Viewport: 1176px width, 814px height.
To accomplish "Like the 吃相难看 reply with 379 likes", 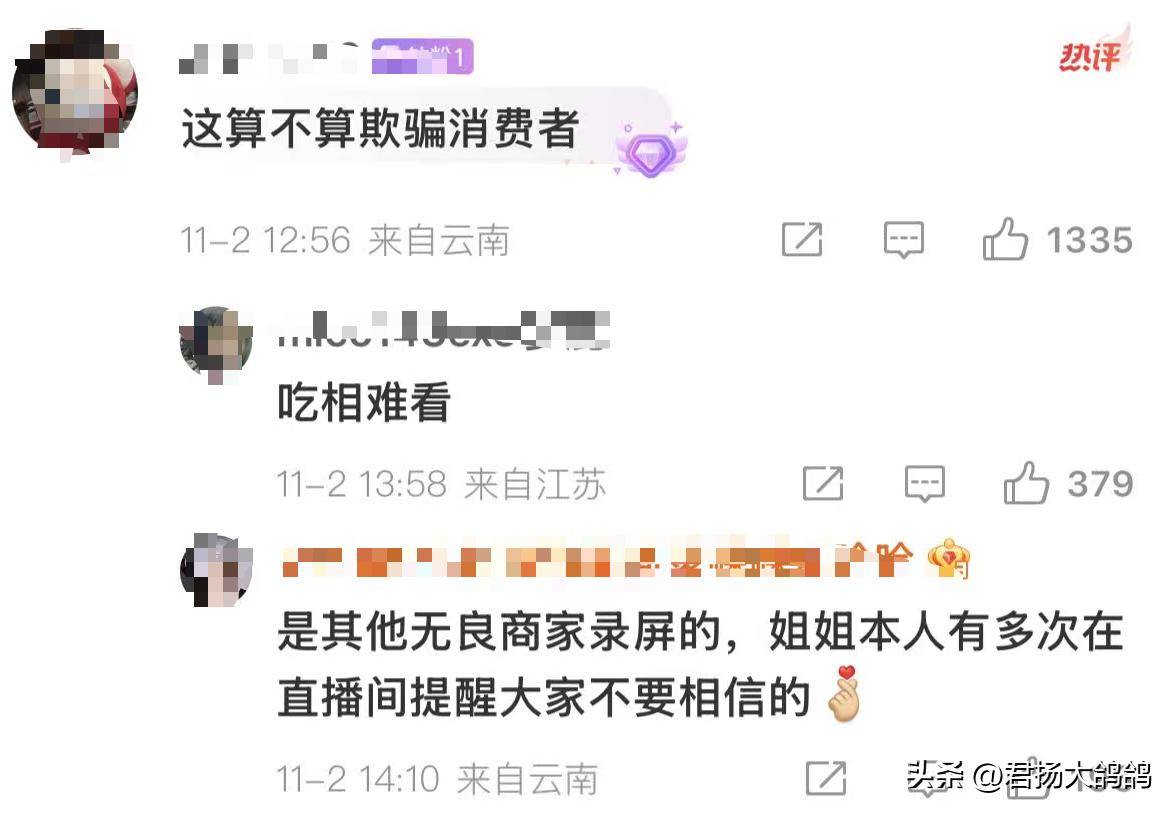I will [1026, 482].
